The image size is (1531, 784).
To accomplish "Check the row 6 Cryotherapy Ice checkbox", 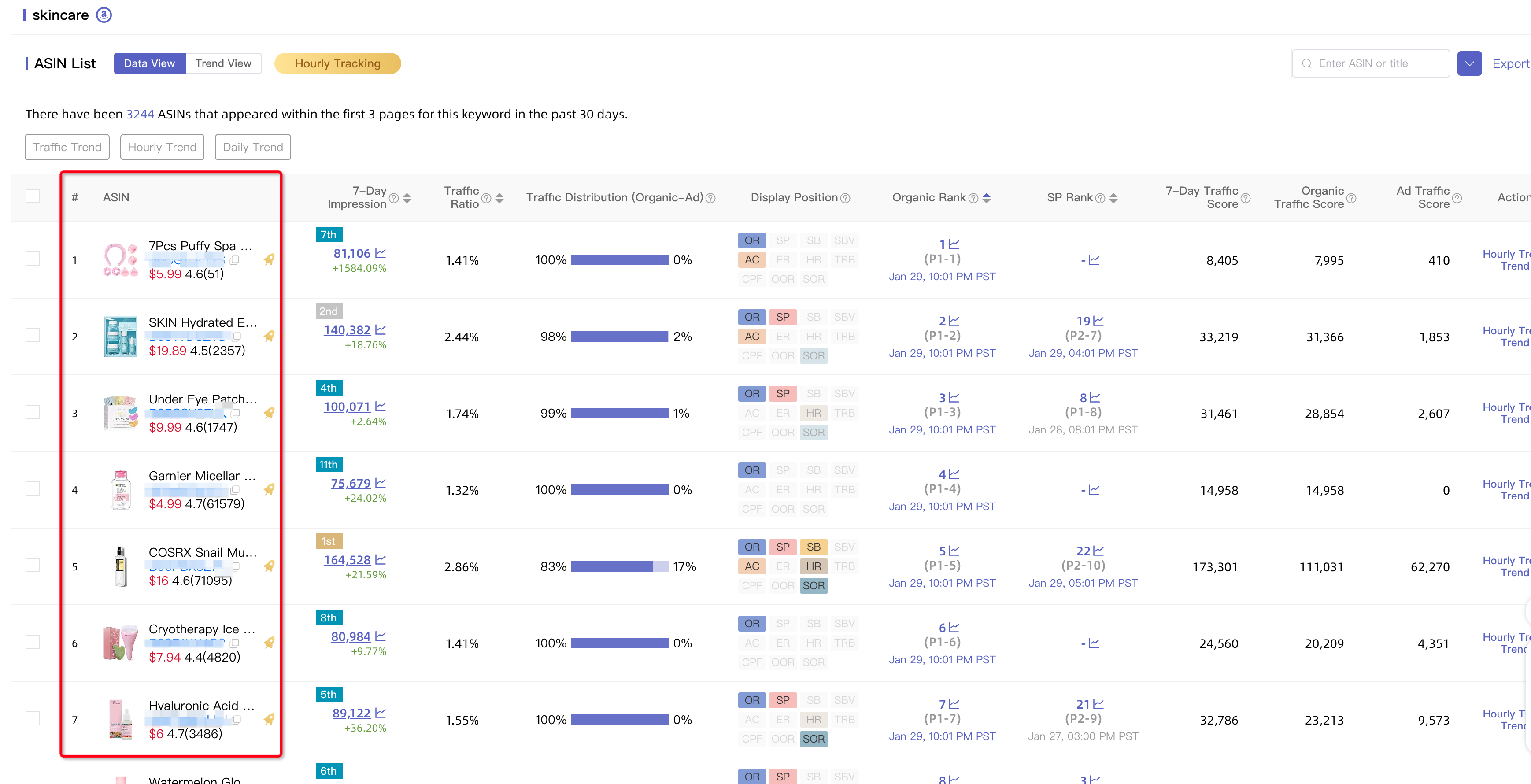I will click(x=33, y=643).
